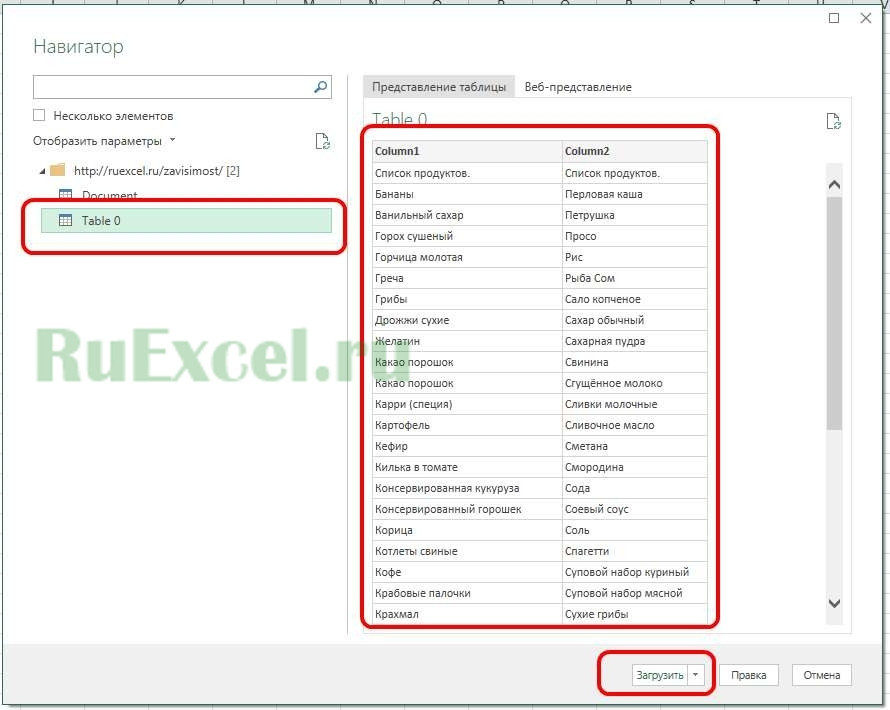Image resolution: width=890 pixels, height=710 pixels.
Task: Click the Сметана cell
Action: [635, 446]
